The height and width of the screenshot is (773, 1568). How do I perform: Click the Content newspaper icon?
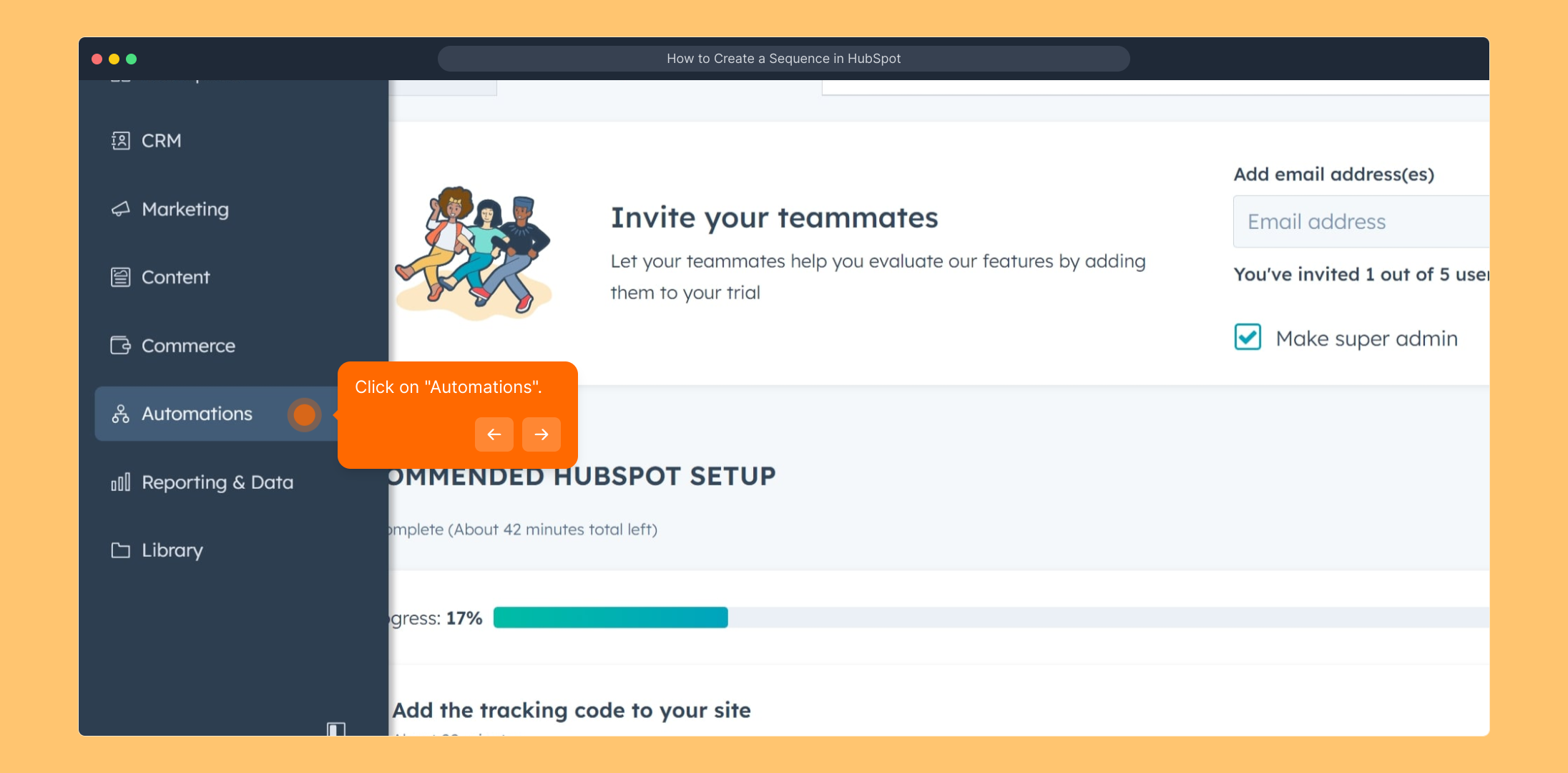[x=120, y=277]
